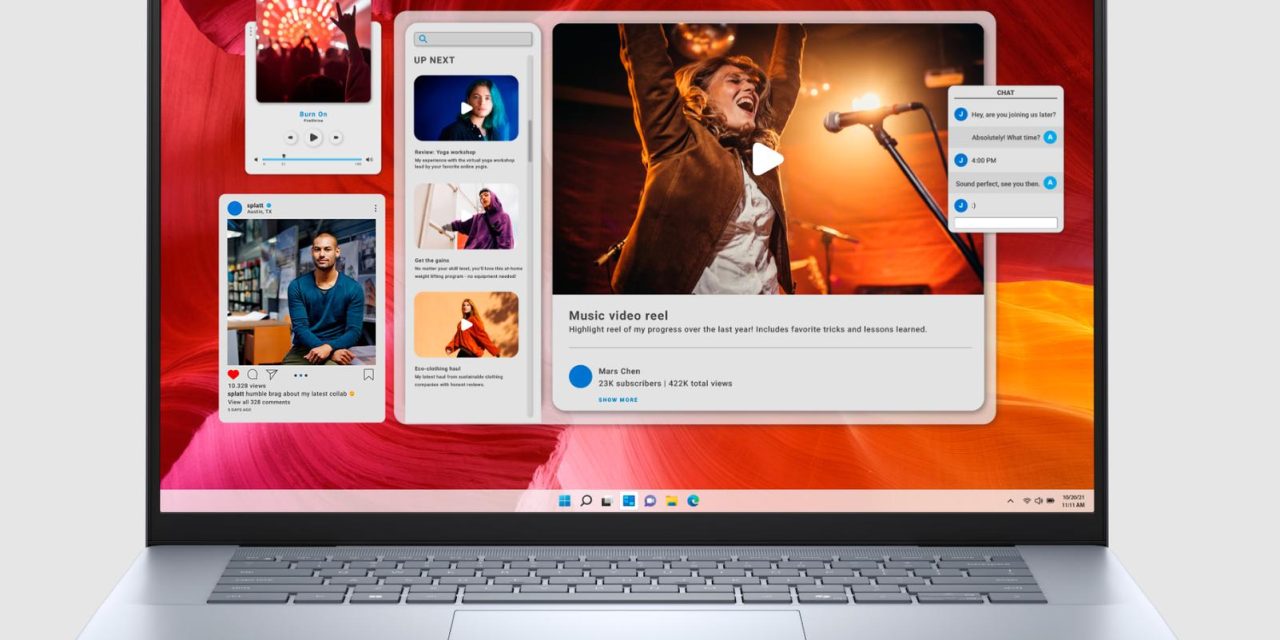Play the Eco-clothing haul video thumbnail

(x=466, y=324)
